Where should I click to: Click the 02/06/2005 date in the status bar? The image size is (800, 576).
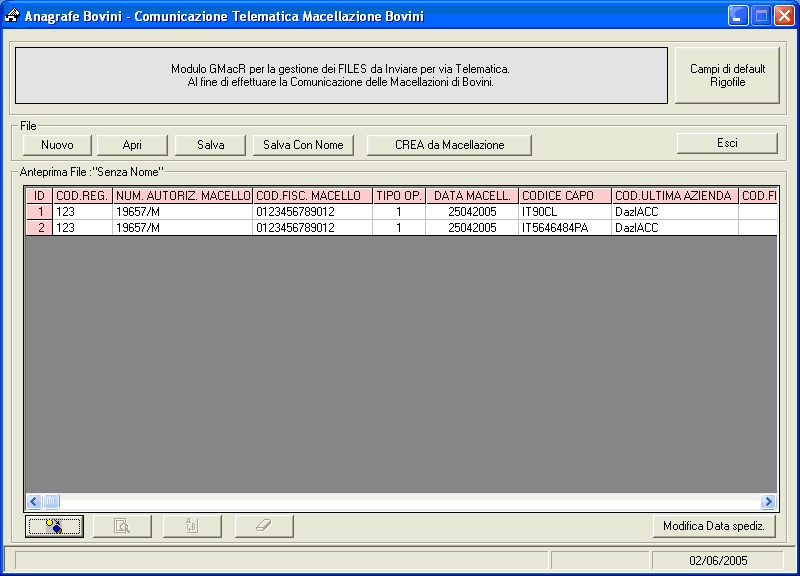coord(718,561)
